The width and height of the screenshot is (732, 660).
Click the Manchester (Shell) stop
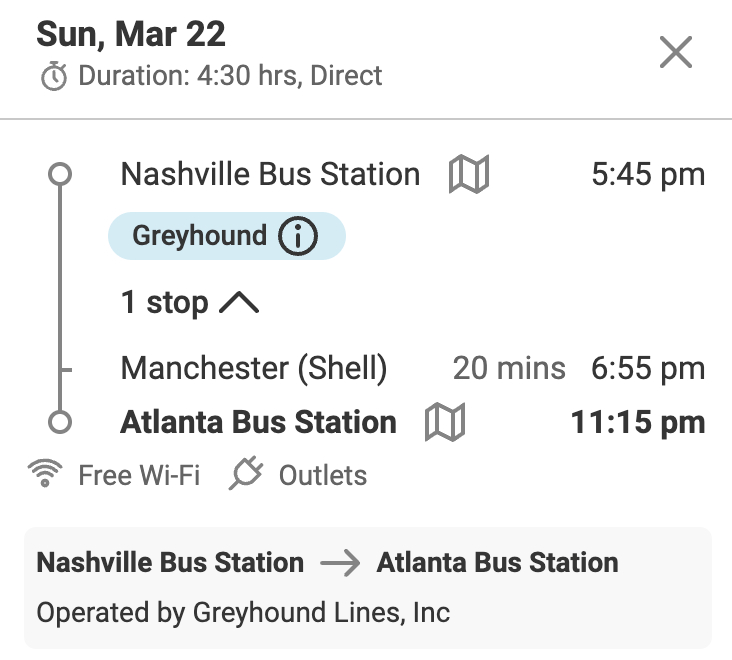pos(253,368)
